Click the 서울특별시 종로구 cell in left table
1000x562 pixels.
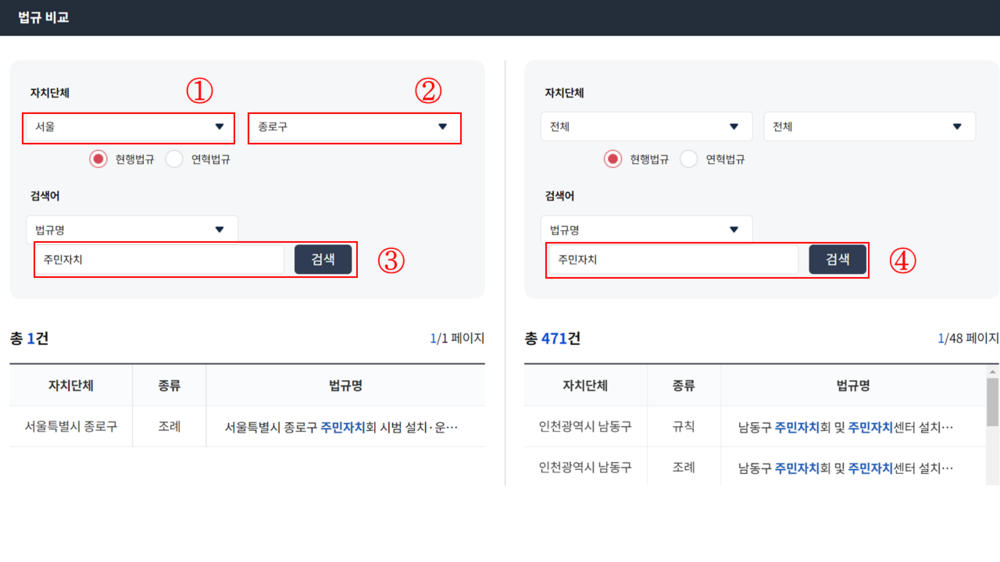[71, 427]
